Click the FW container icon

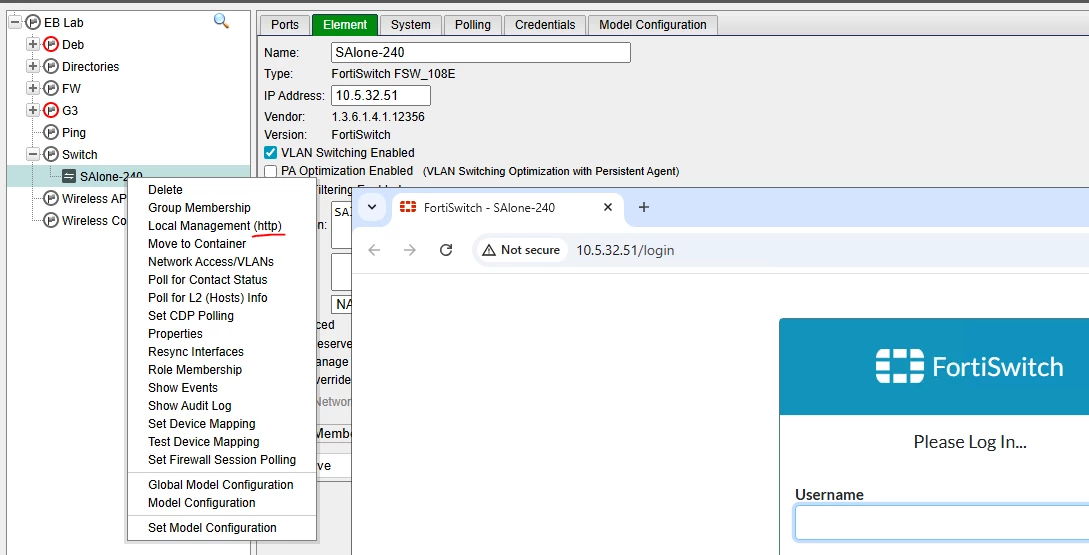[51, 88]
